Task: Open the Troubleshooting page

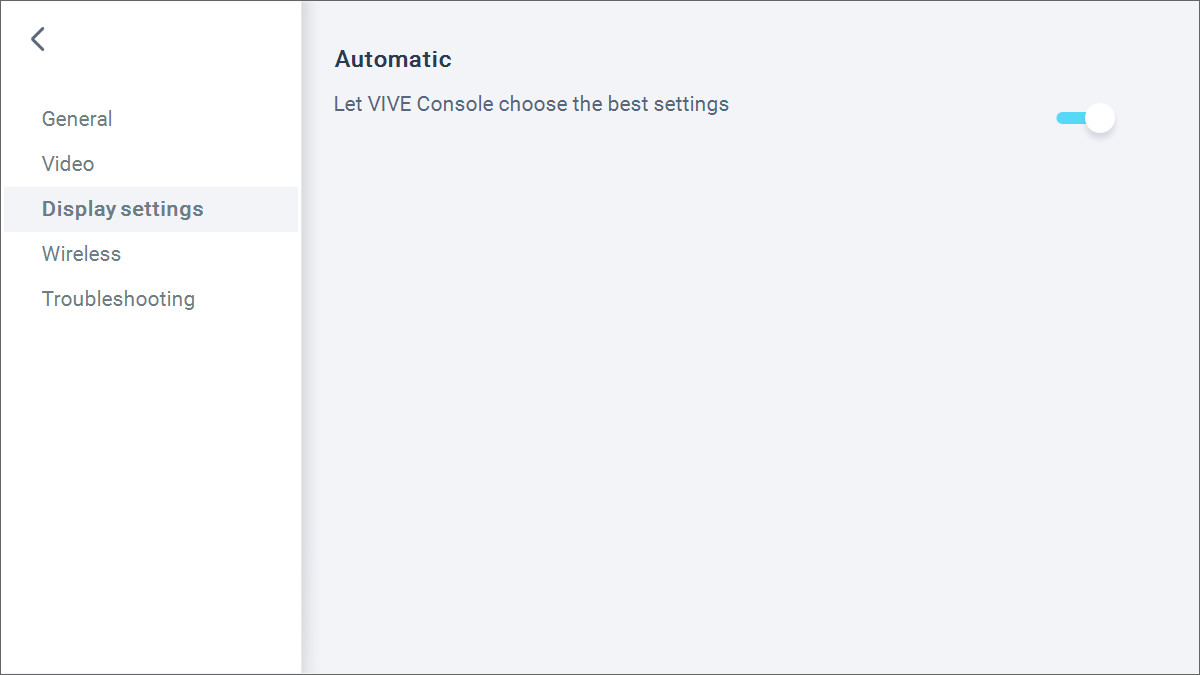Action: pyautogui.click(x=118, y=299)
